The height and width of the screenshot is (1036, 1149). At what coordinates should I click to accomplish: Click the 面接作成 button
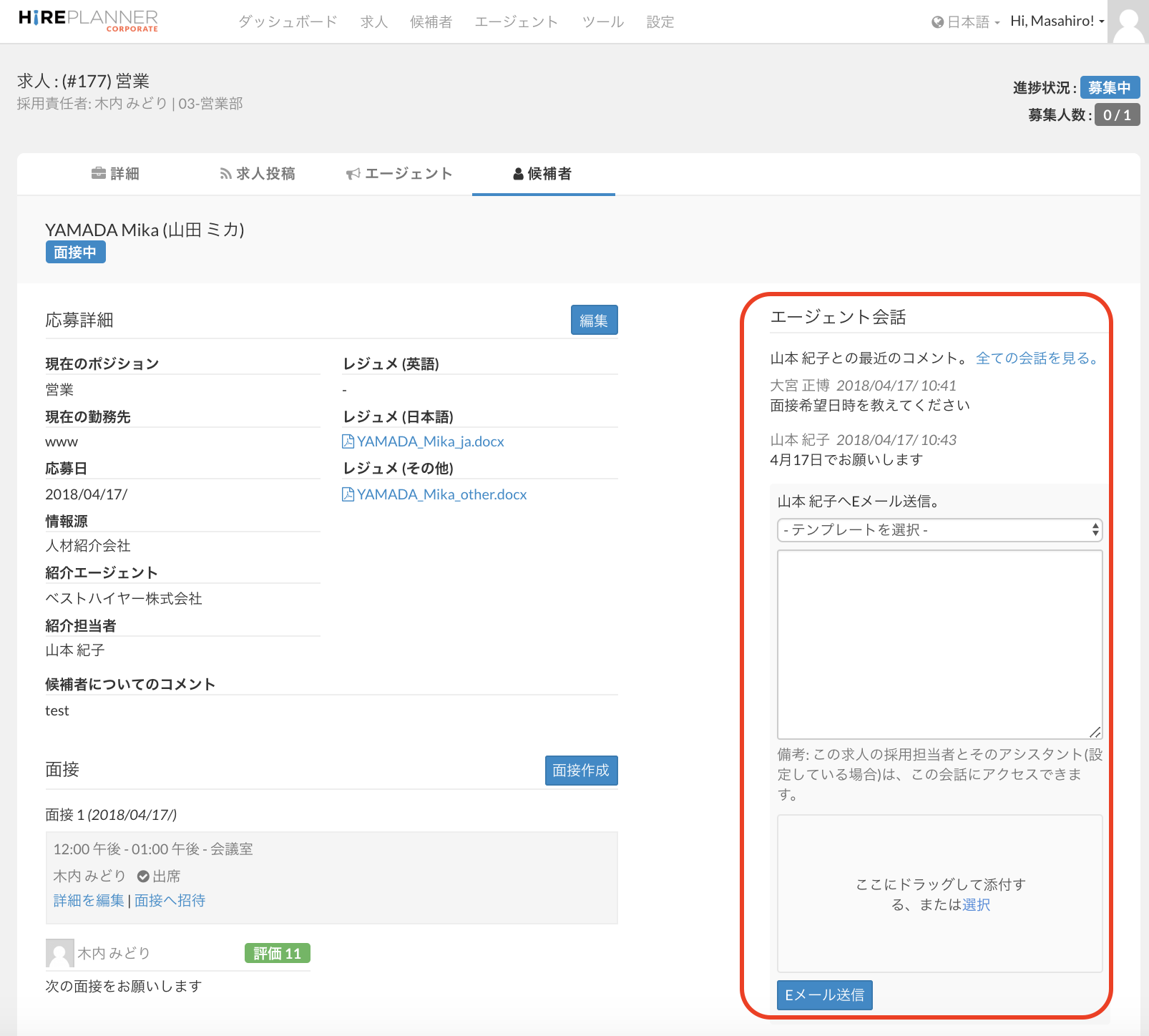click(581, 771)
